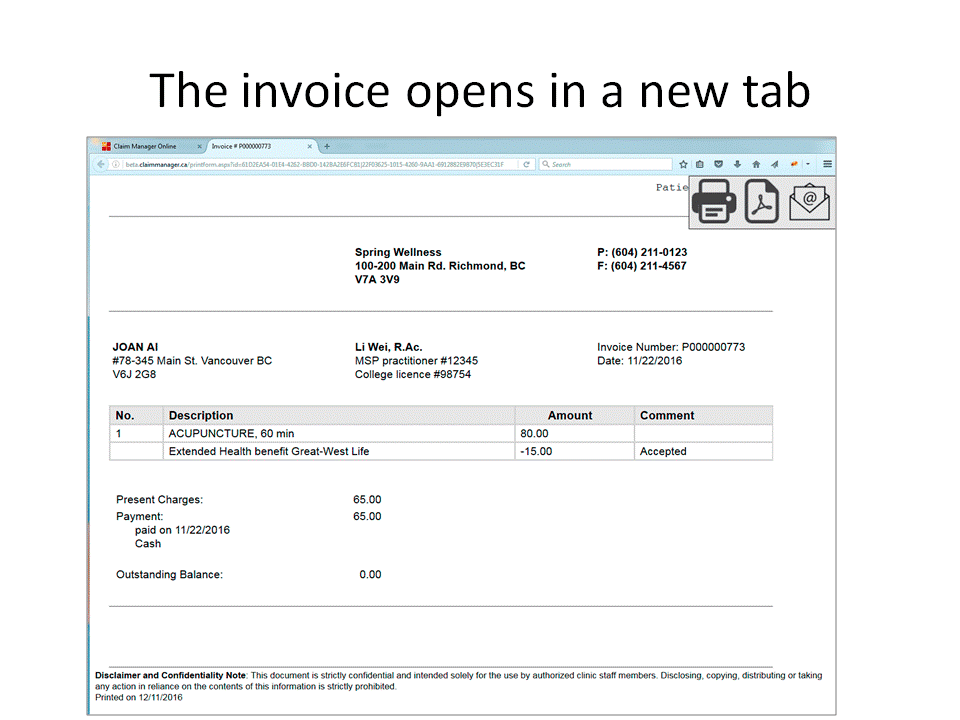Bookmark this page with star icon

(684, 164)
